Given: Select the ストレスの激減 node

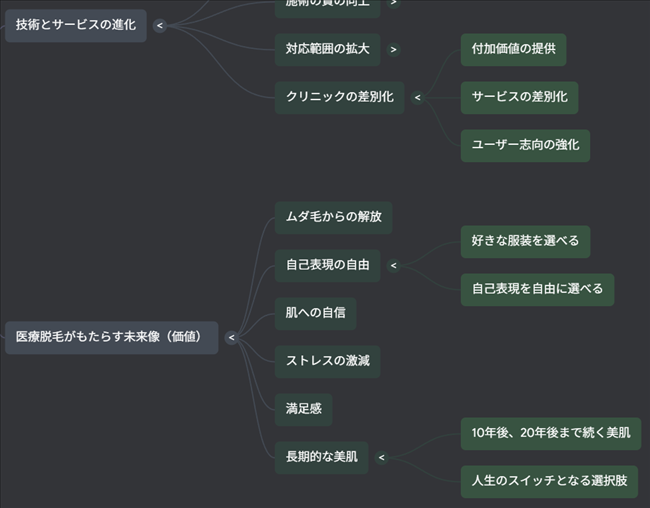Looking at the screenshot, I should (327, 360).
